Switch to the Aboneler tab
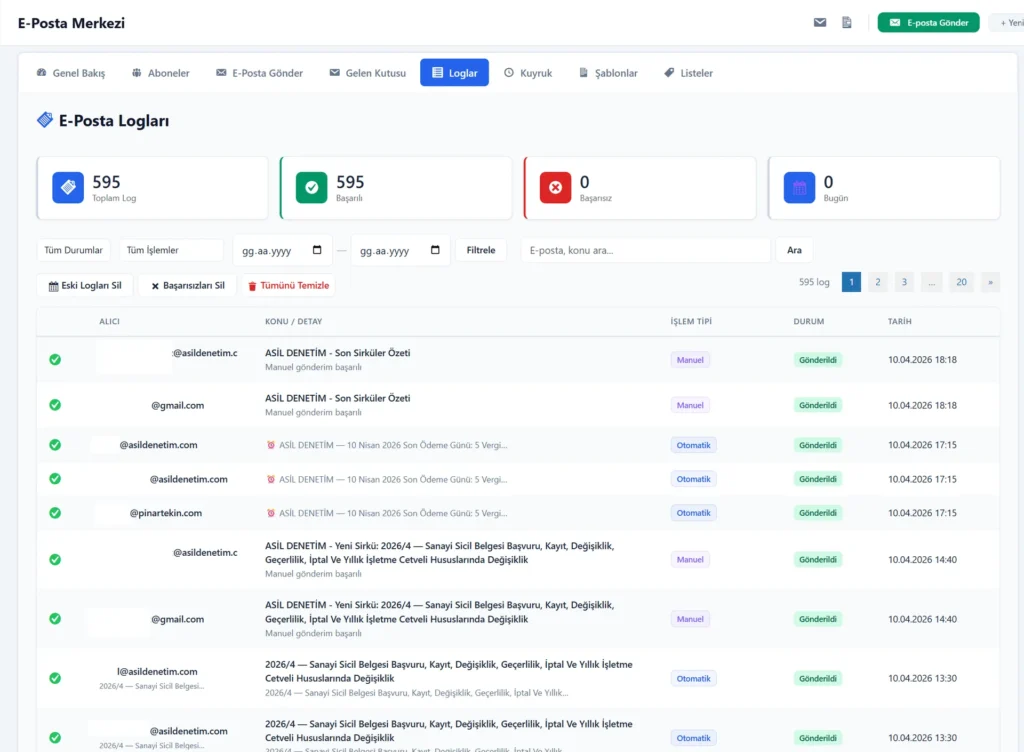The height and width of the screenshot is (752, 1024). pyautogui.click(x=161, y=73)
